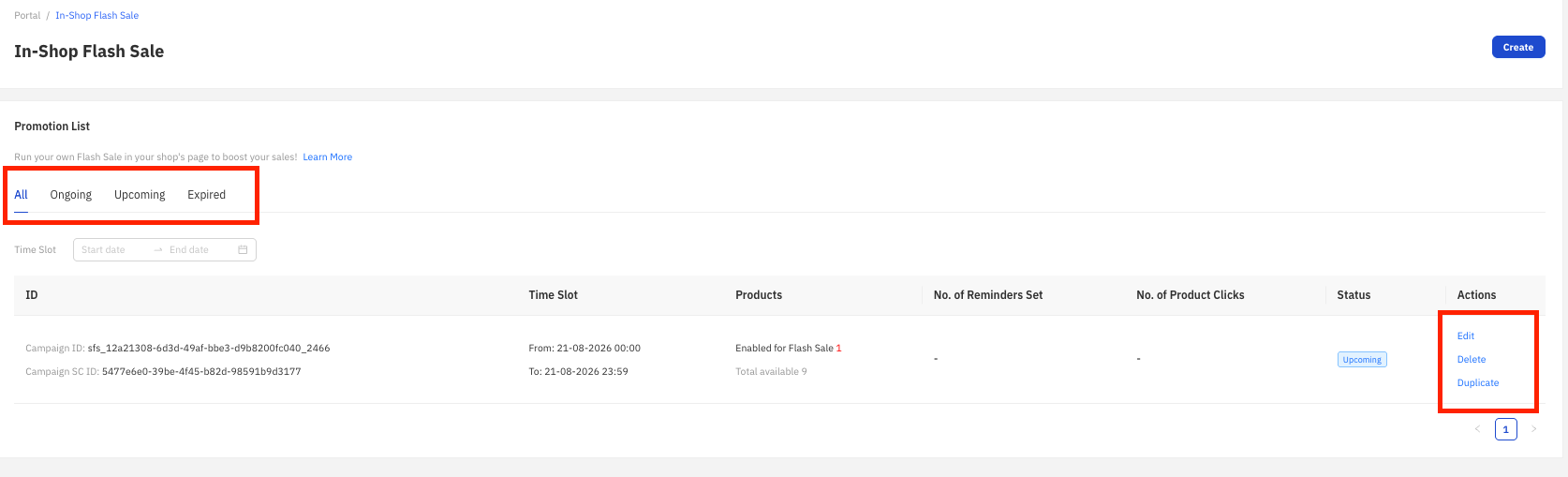
Task: Delete the flash sale campaign
Action: [x=1472, y=359]
